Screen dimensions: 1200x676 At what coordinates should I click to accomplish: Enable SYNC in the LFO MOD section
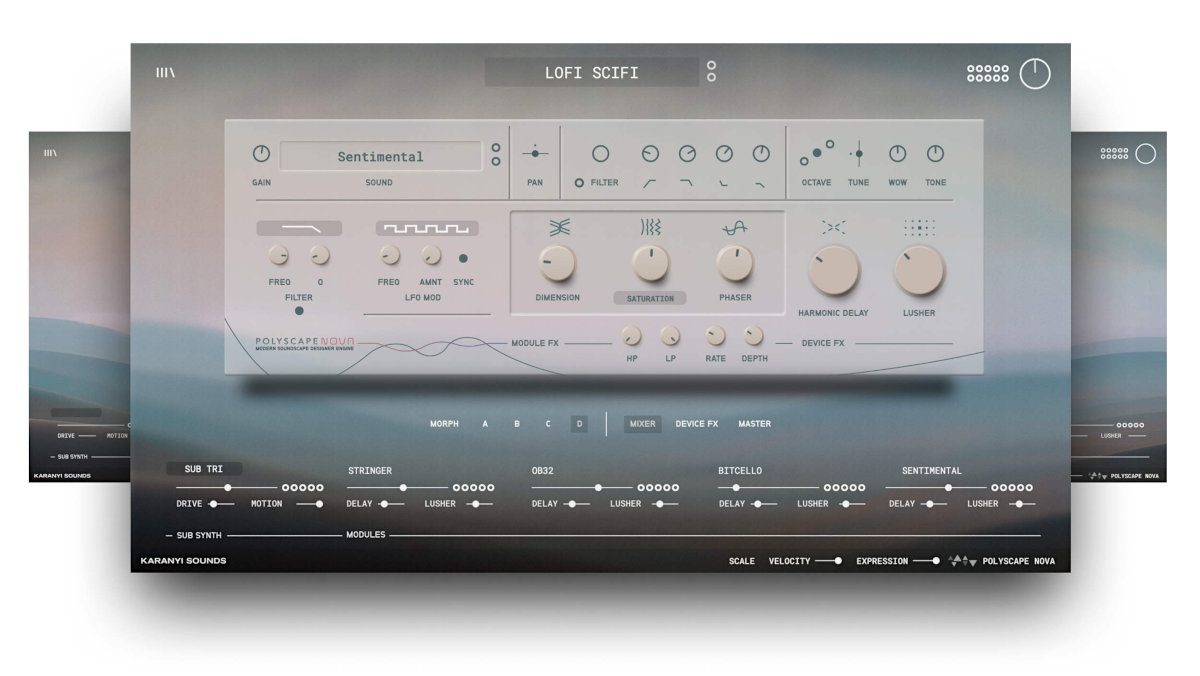pyautogui.click(x=462, y=258)
